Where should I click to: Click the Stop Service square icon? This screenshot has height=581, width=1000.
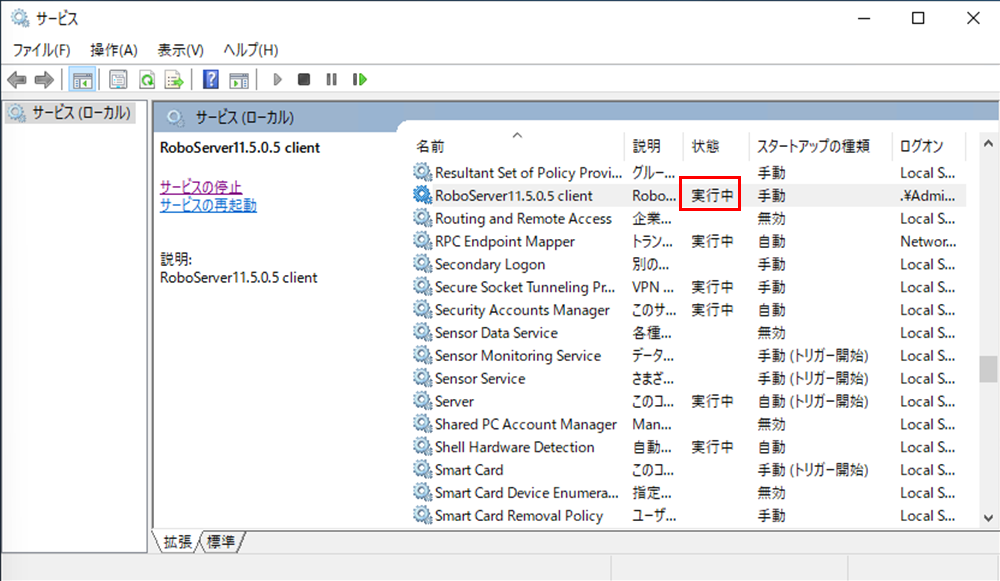click(304, 80)
